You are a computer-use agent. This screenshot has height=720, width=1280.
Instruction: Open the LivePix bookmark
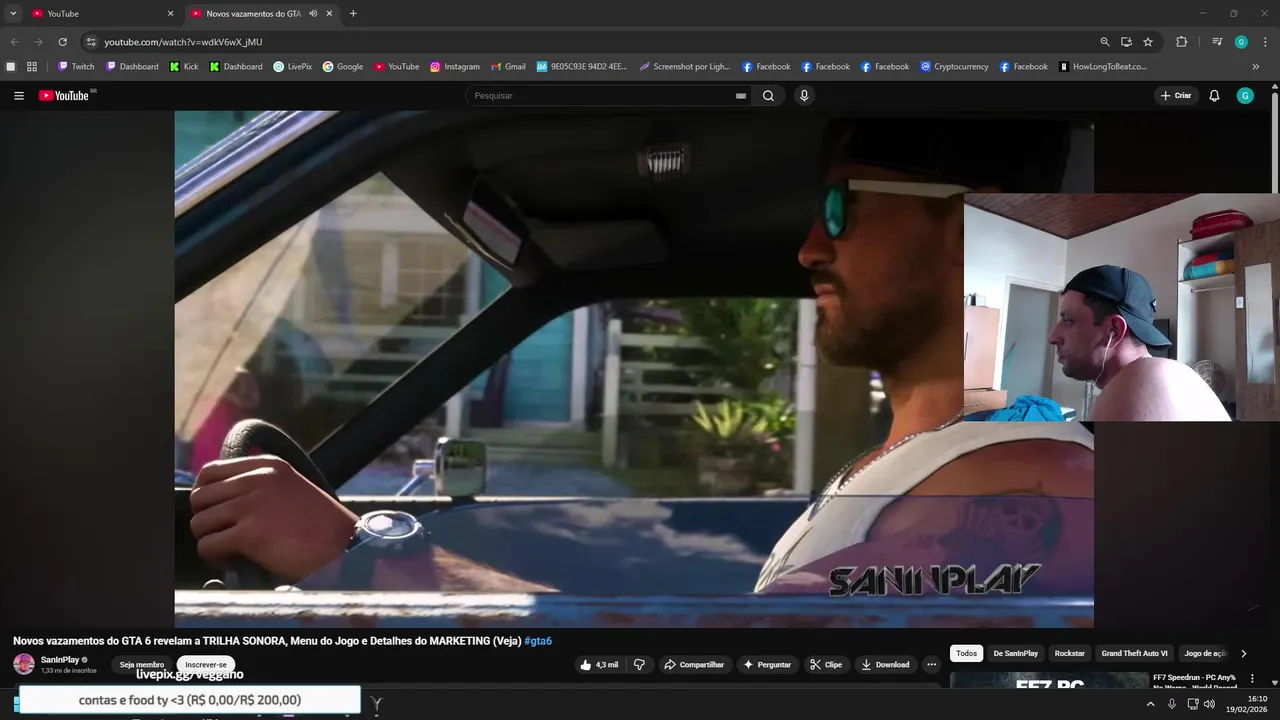[x=293, y=67]
